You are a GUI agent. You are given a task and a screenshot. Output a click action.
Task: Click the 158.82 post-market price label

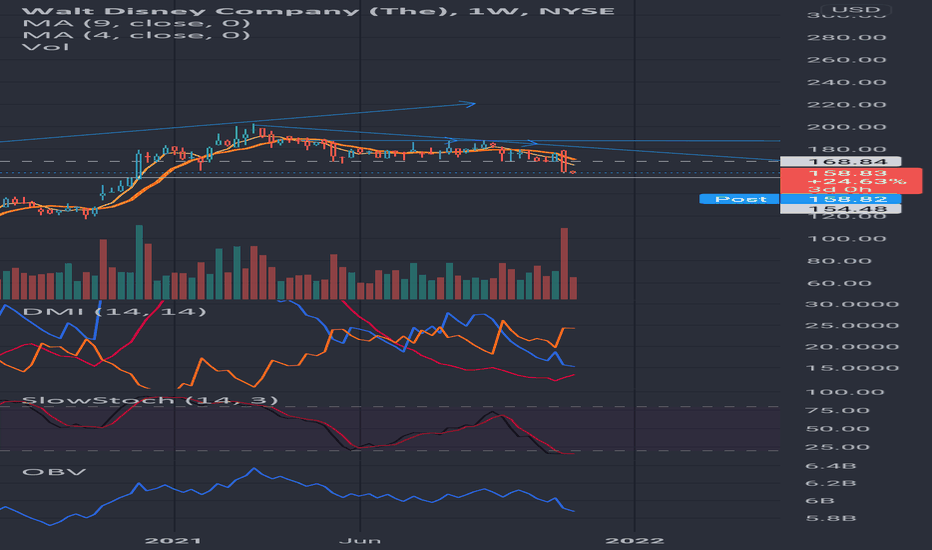840,199
